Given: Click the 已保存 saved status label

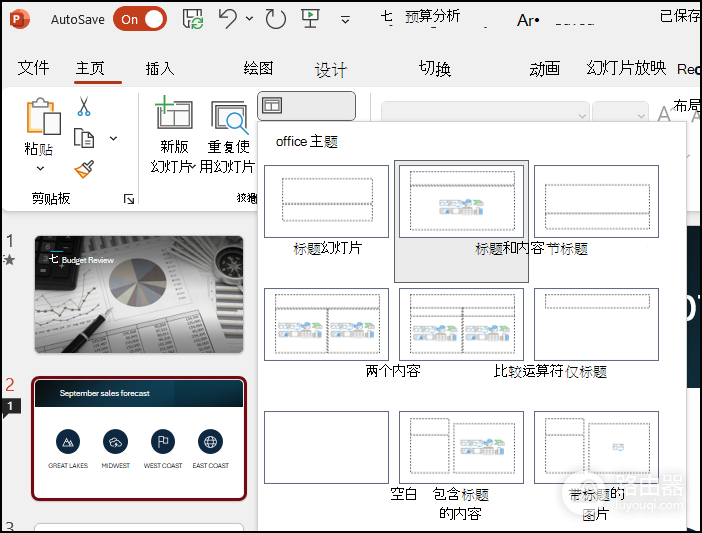Looking at the screenshot, I should pos(680,16).
